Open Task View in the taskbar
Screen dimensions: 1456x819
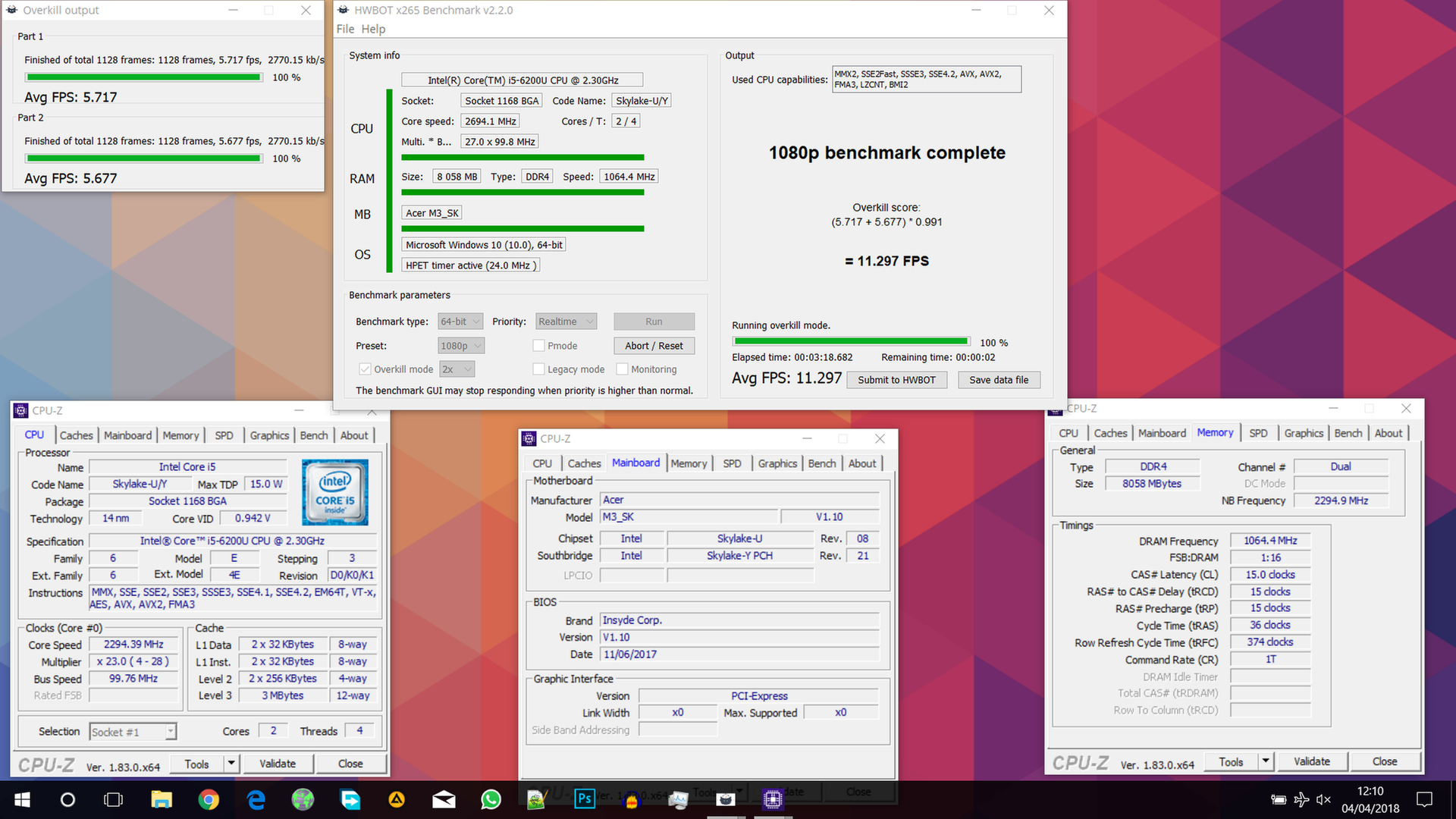pos(113,799)
